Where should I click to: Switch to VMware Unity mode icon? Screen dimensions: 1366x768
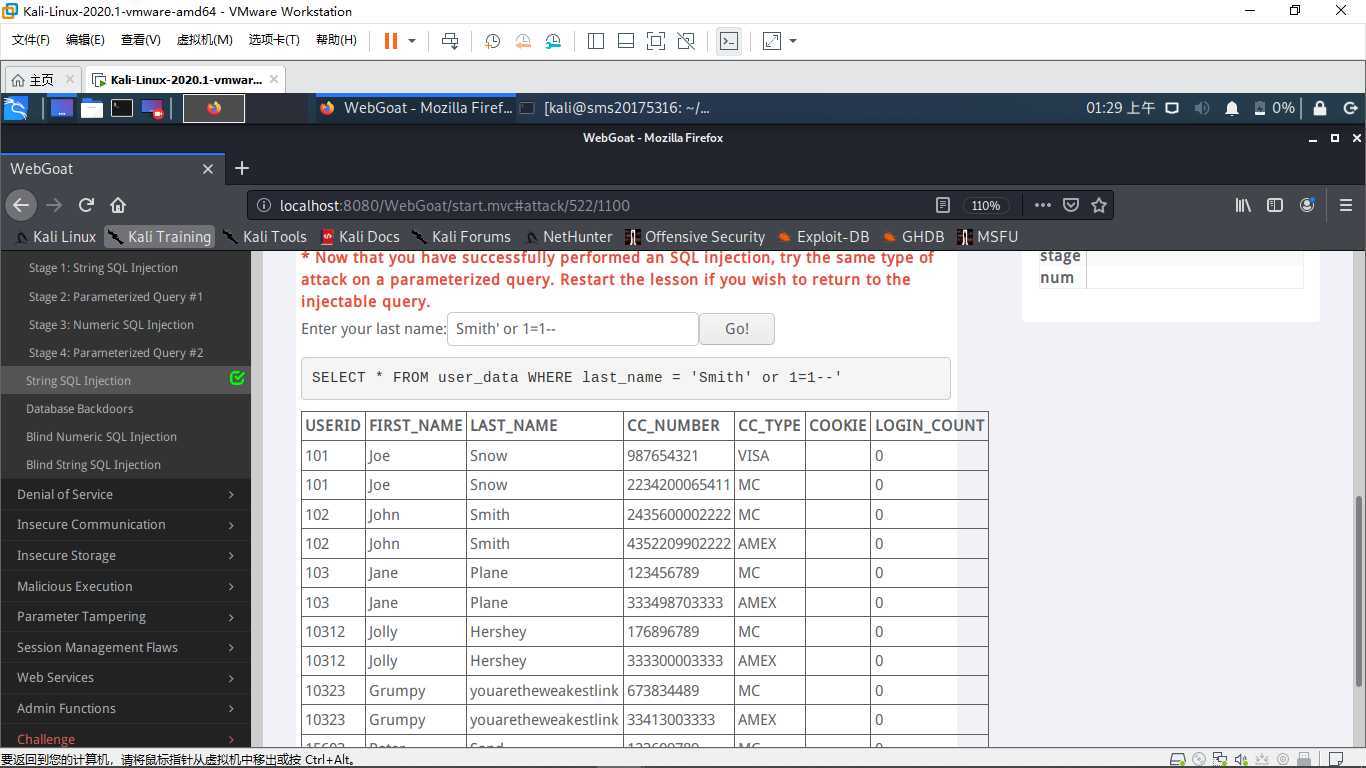pos(686,41)
